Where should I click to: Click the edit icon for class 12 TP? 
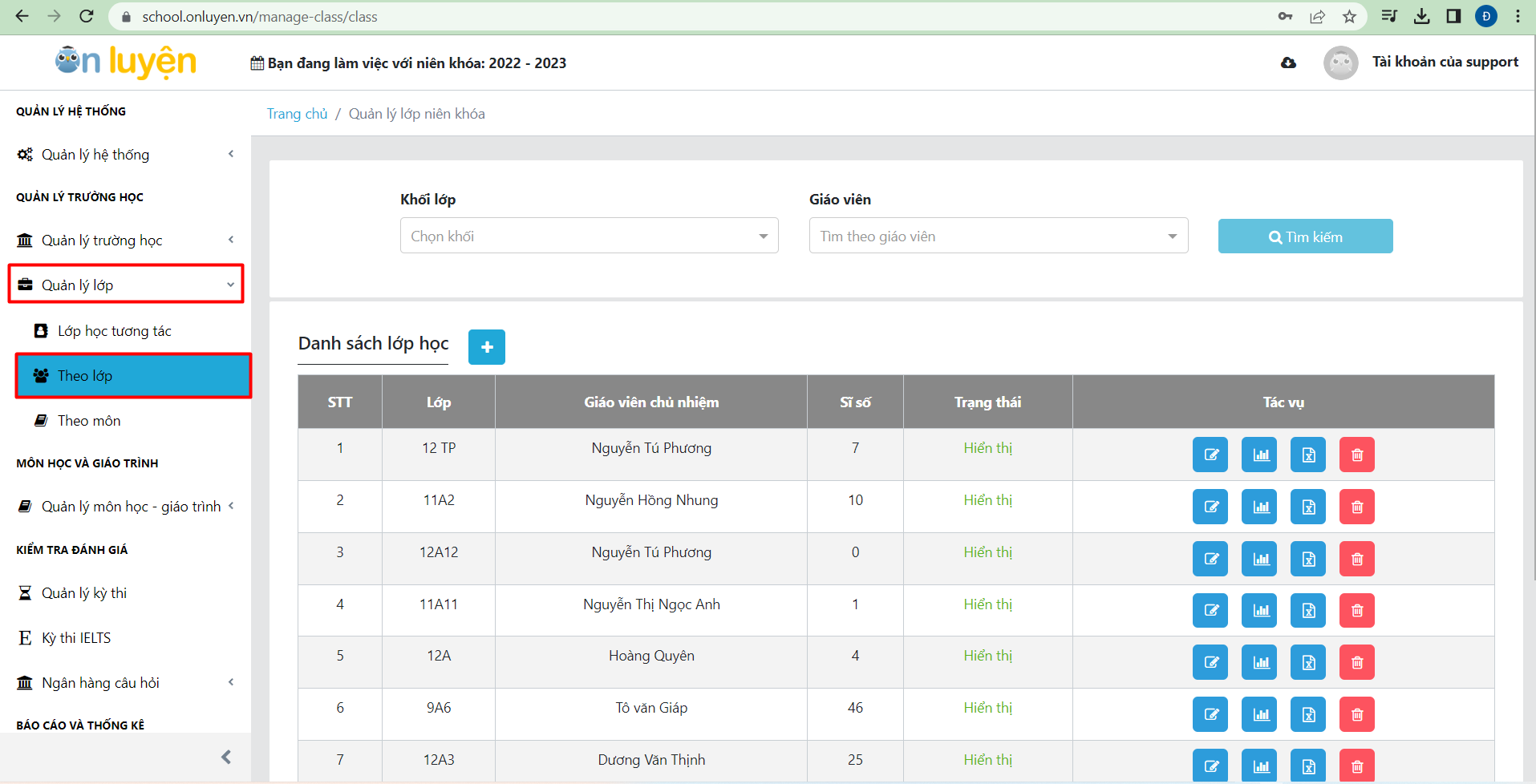(x=1210, y=455)
